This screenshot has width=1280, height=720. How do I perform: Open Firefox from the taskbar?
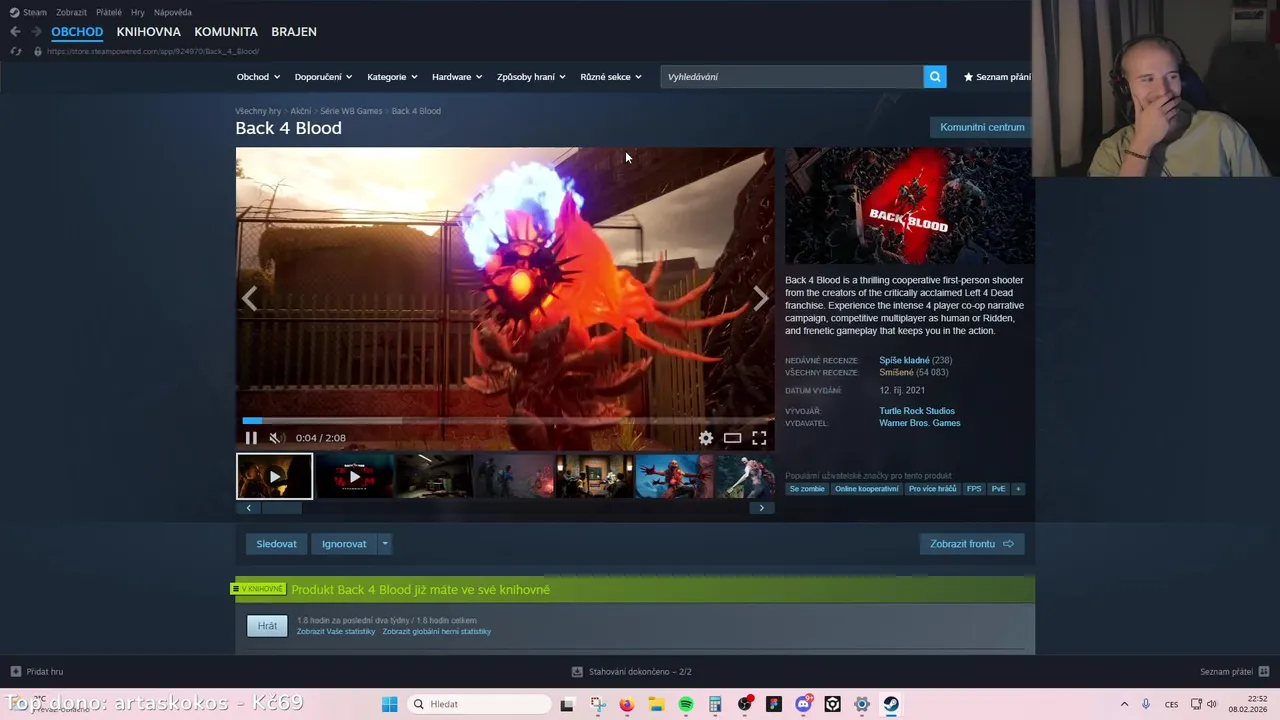click(627, 705)
